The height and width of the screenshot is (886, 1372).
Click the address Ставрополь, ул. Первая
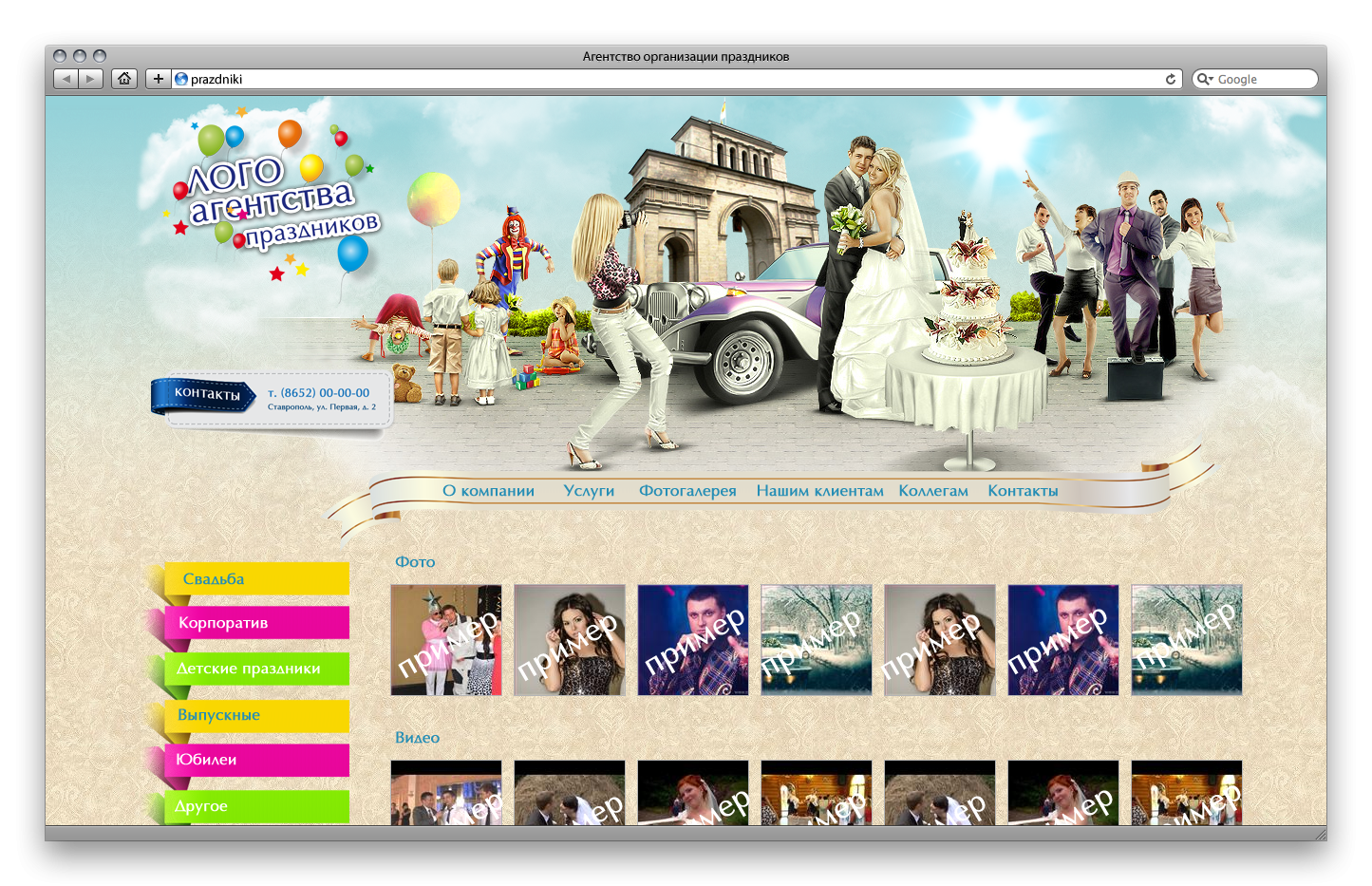point(322,407)
